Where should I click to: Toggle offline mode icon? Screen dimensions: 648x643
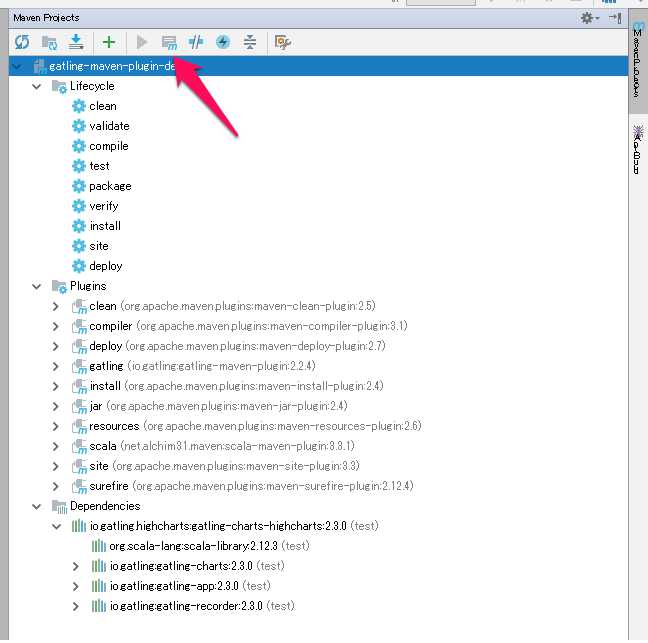195,42
